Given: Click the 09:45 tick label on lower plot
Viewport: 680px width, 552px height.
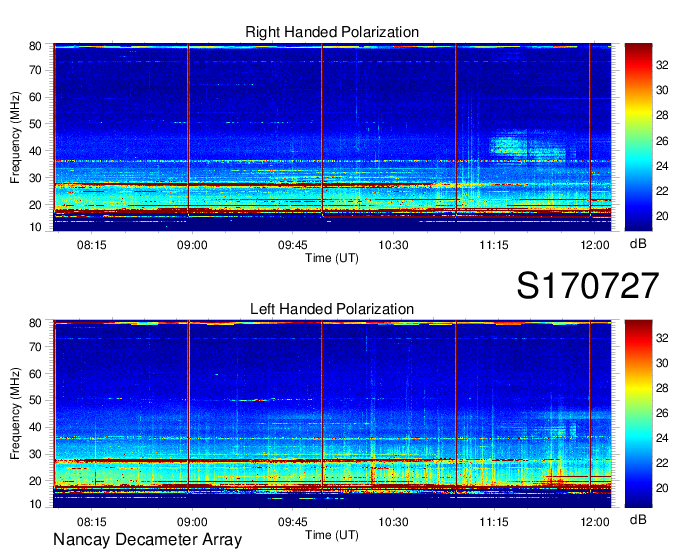Looking at the screenshot, I should coord(293,522).
